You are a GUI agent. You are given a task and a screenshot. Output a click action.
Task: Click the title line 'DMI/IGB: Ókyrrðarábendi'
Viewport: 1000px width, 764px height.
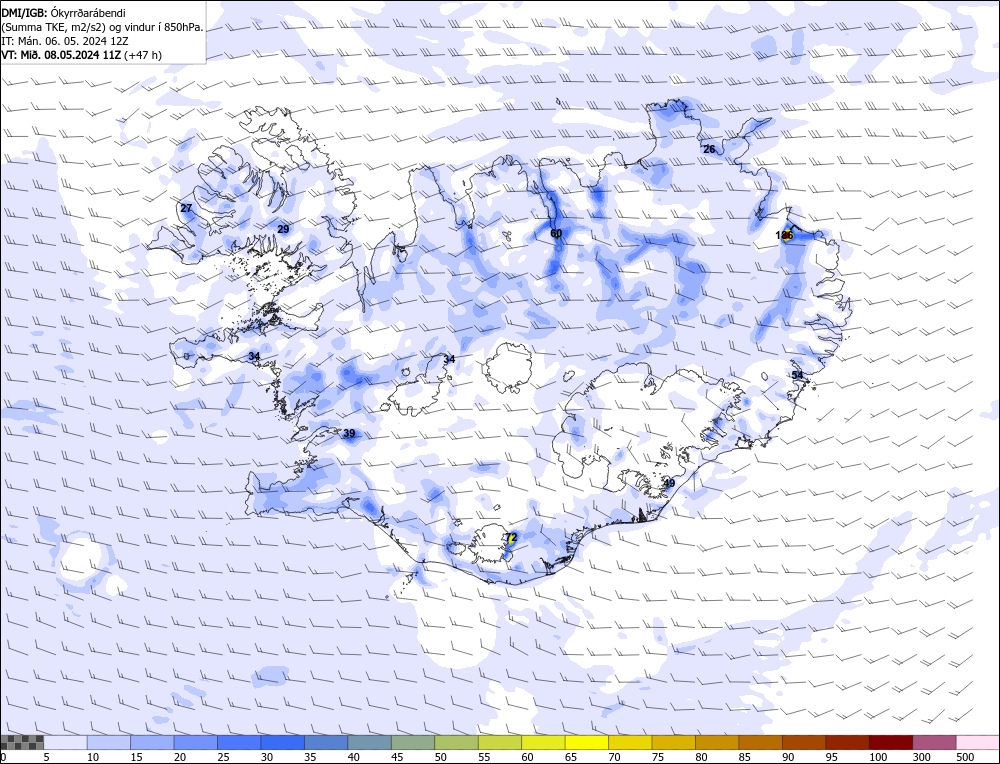[x=63, y=13]
